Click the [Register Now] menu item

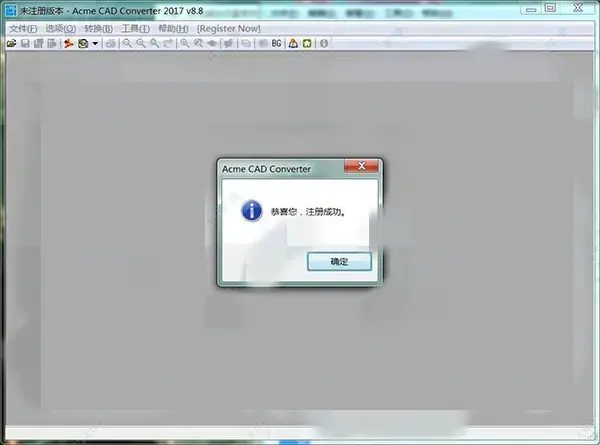228,29
